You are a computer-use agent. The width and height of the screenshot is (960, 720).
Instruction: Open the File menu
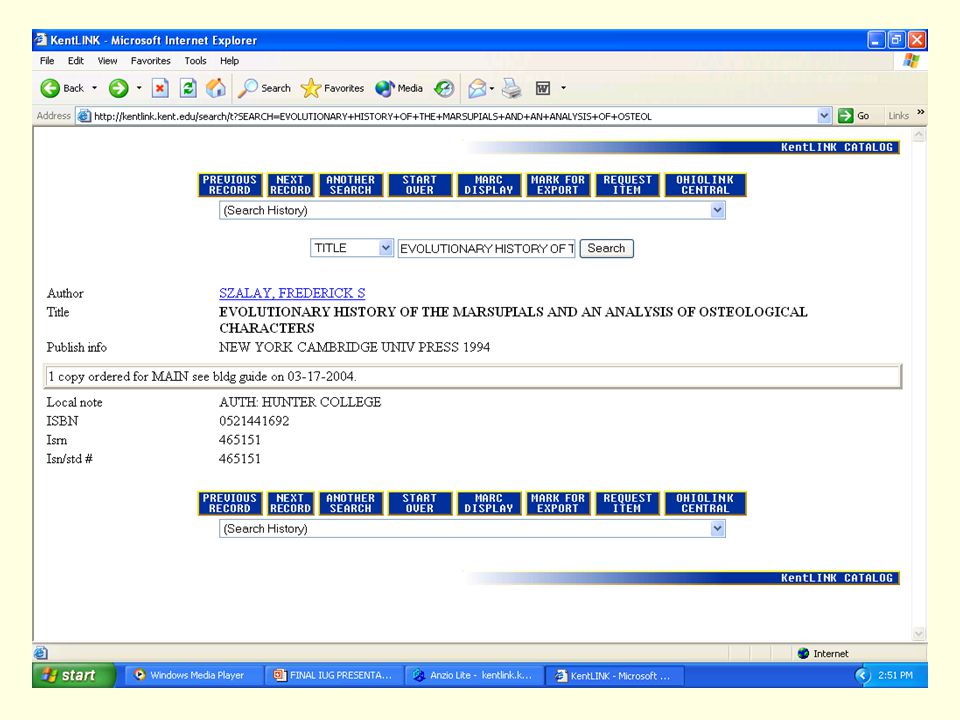(x=47, y=61)
